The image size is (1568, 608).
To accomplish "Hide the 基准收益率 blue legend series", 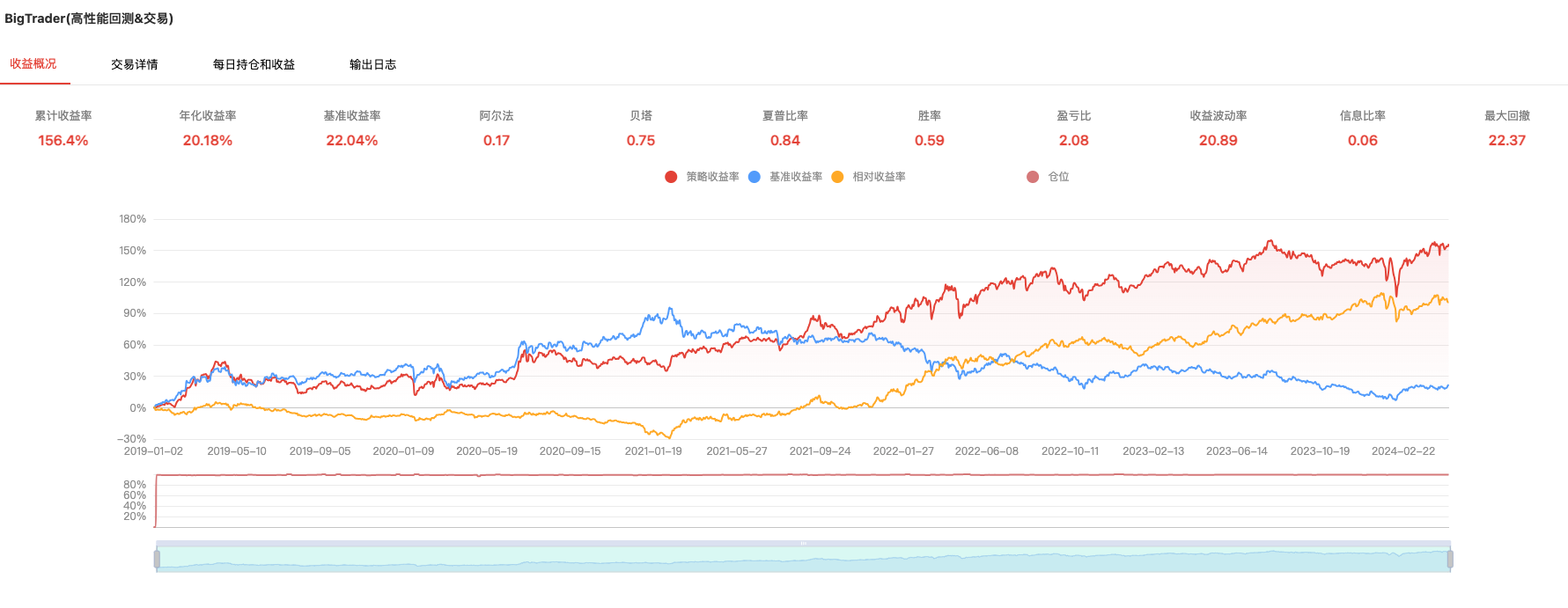I will [x=755, y=177].
